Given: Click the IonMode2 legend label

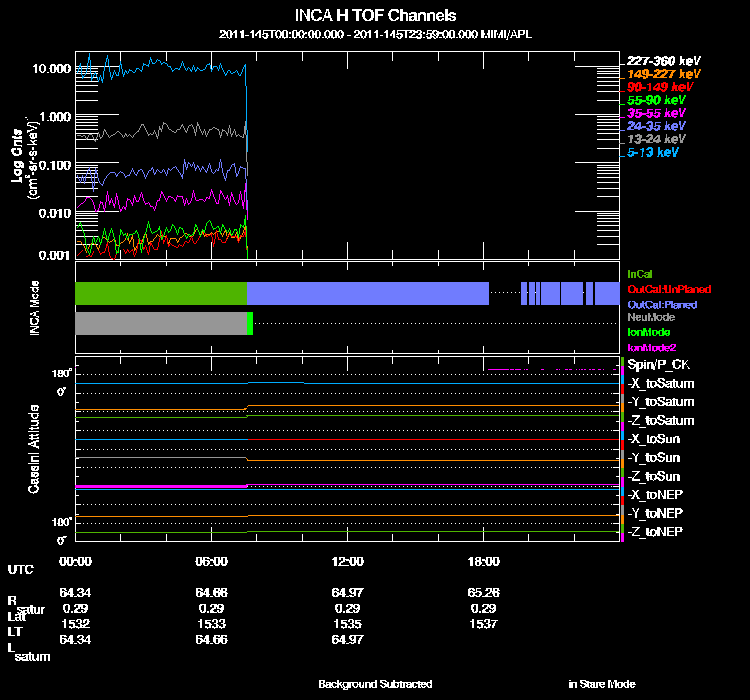Looking at the screenshot, I should [x=652, y=346].
